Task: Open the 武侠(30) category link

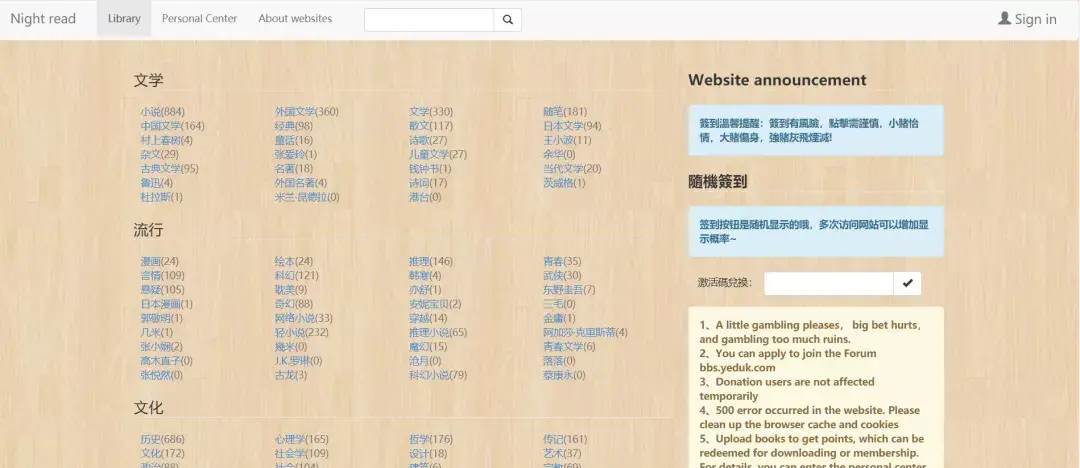Action: tap(562, 275)
